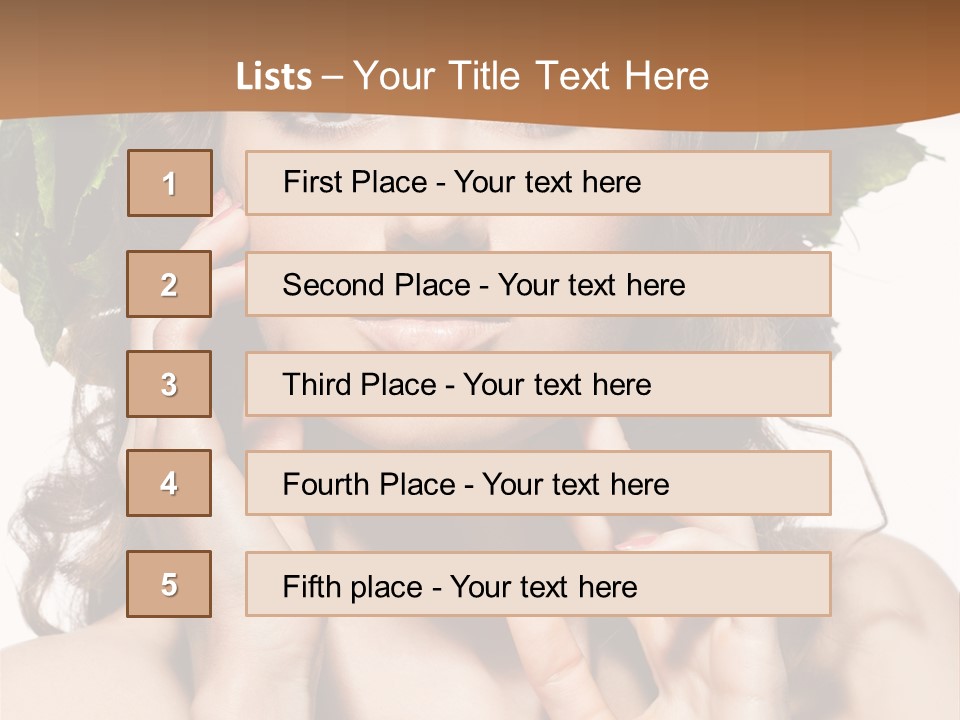Click the number 1 box
This screenshot has width=960, height=720.
coord(169,183)
